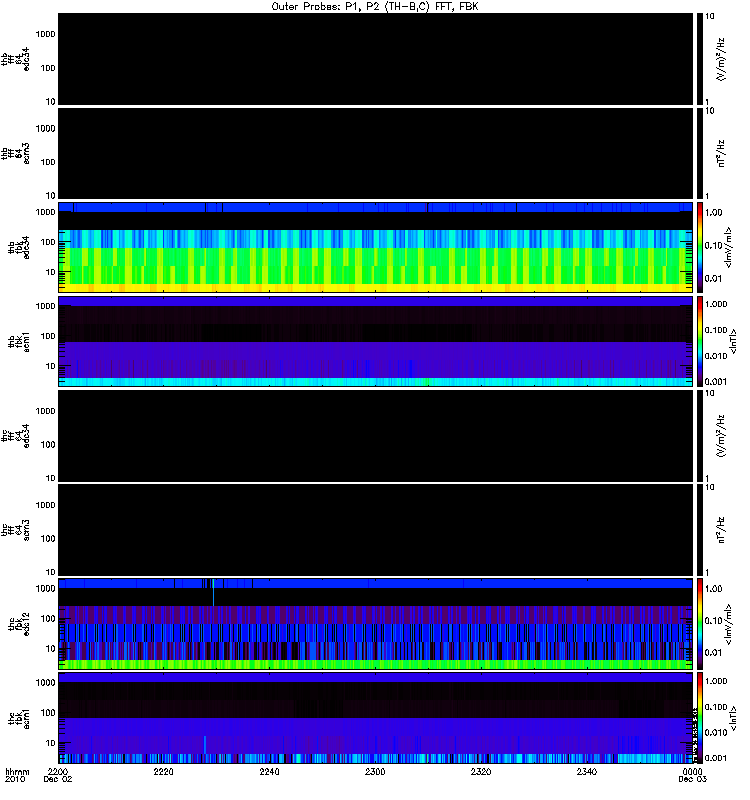Viewport: 750px width, 800px height.
Task: Select the 2320 time tick label
Action: pyautogui.click(x=481, y=771)
